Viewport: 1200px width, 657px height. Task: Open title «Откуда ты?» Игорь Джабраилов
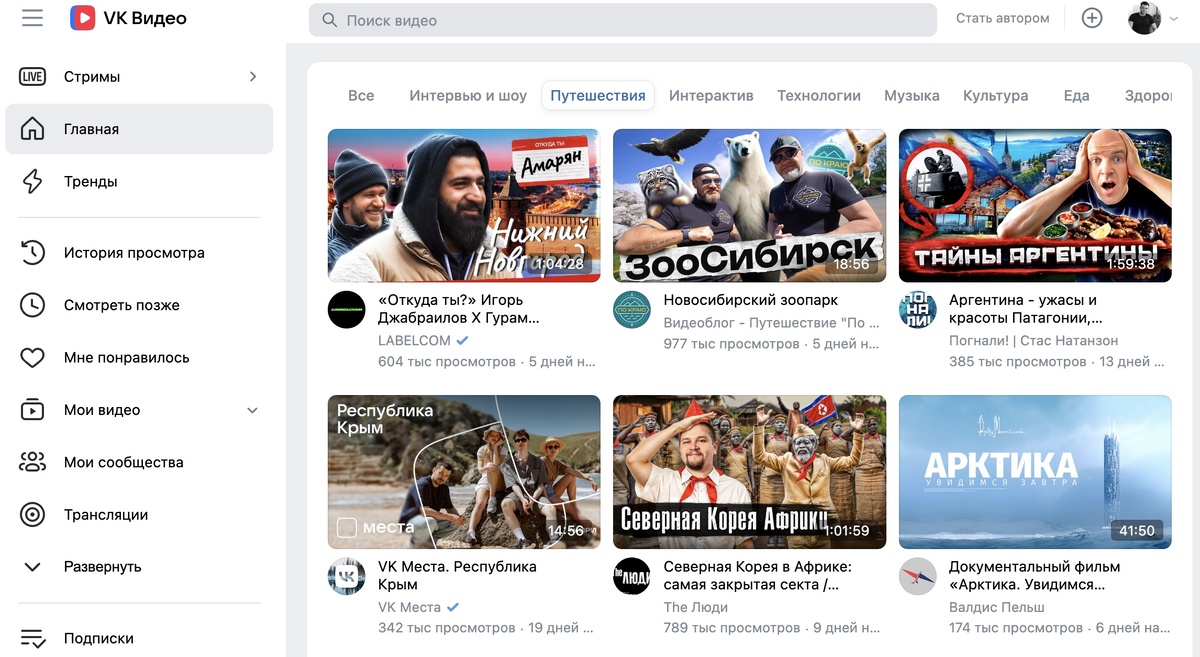pyautogui.click(x=459, y=309)
